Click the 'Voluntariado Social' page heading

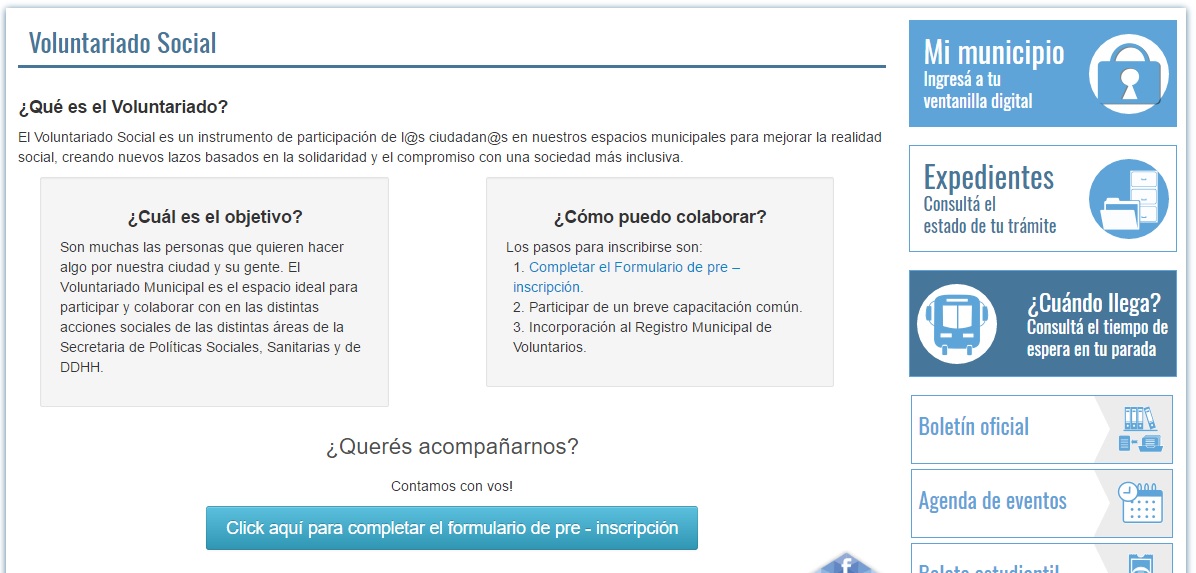pyautogui.click(x=122, y=43)
